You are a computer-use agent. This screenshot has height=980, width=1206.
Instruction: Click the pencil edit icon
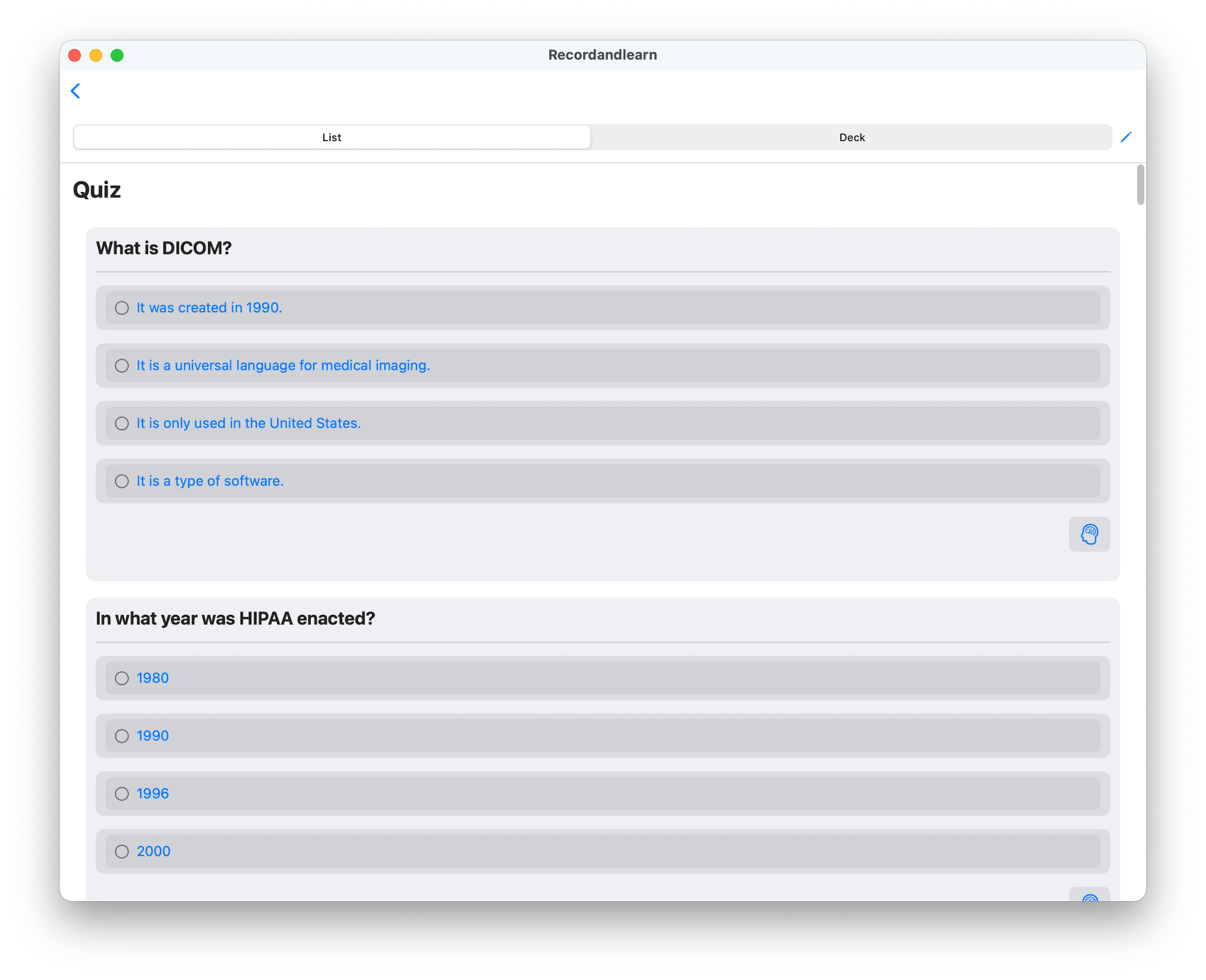[1125, 137]
